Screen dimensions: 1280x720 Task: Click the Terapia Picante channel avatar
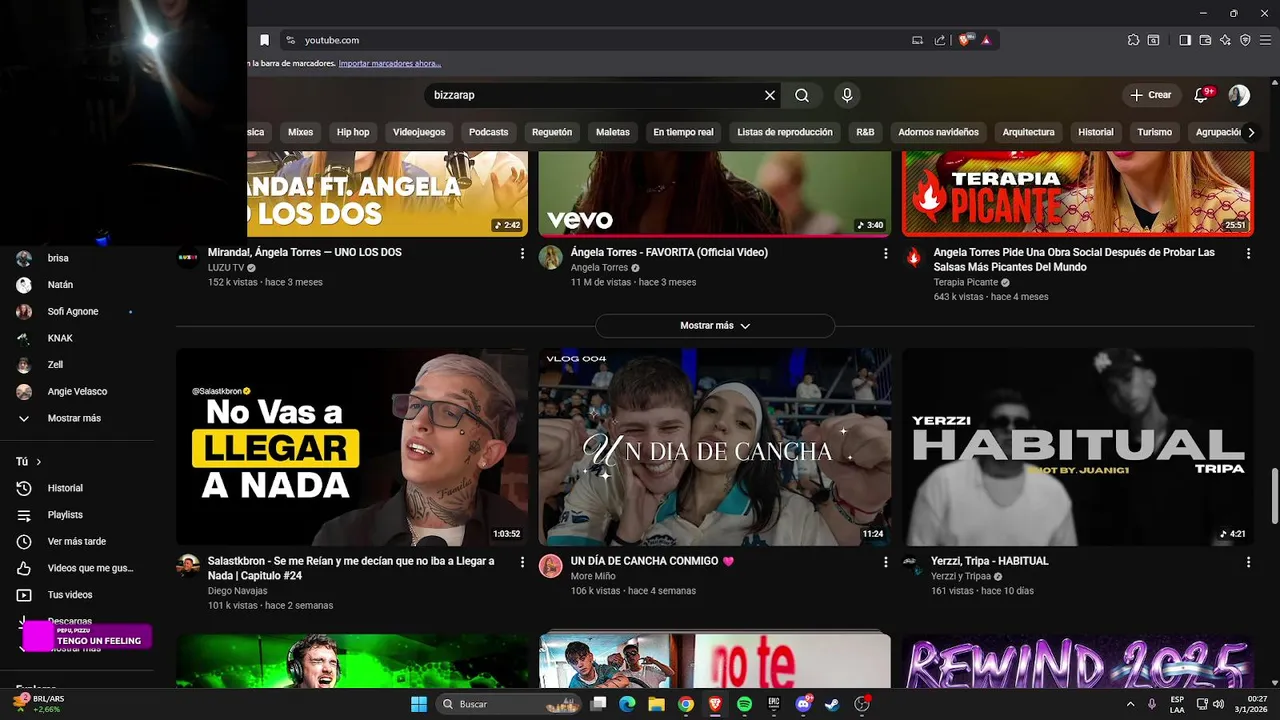coord(914,257)
